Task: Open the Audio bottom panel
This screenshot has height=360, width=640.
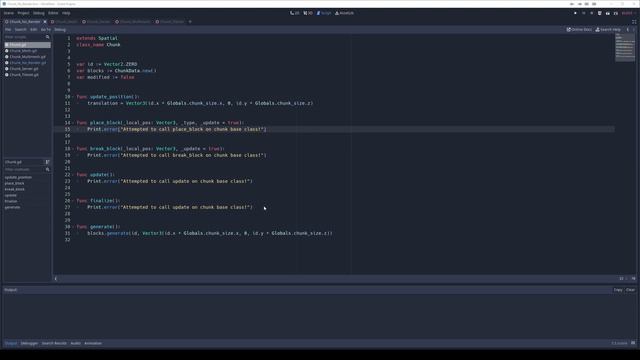Action: pos(76,343)
